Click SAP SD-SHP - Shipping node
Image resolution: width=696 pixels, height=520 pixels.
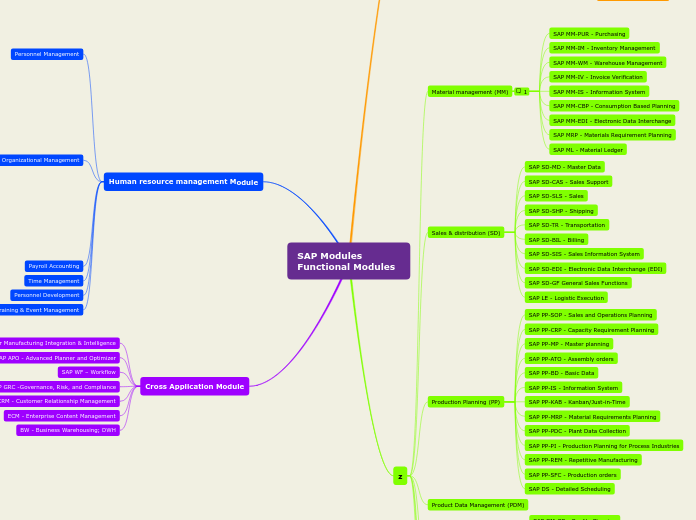coord(561,211)
